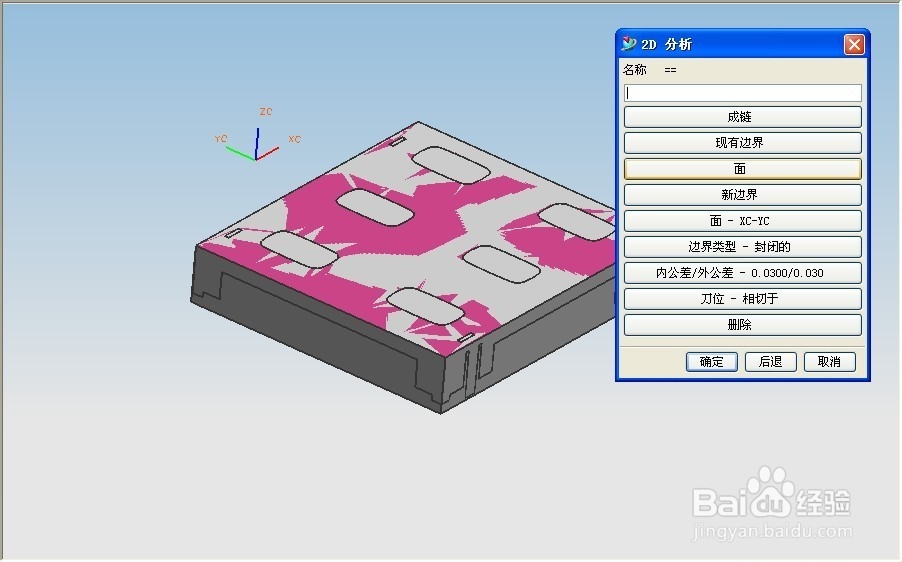The width and height of the screenshot is (902, 562).
Task: Switch 边界类型 - 封闭的 setting
Action: pyautogui.click(x=742, y=247)
